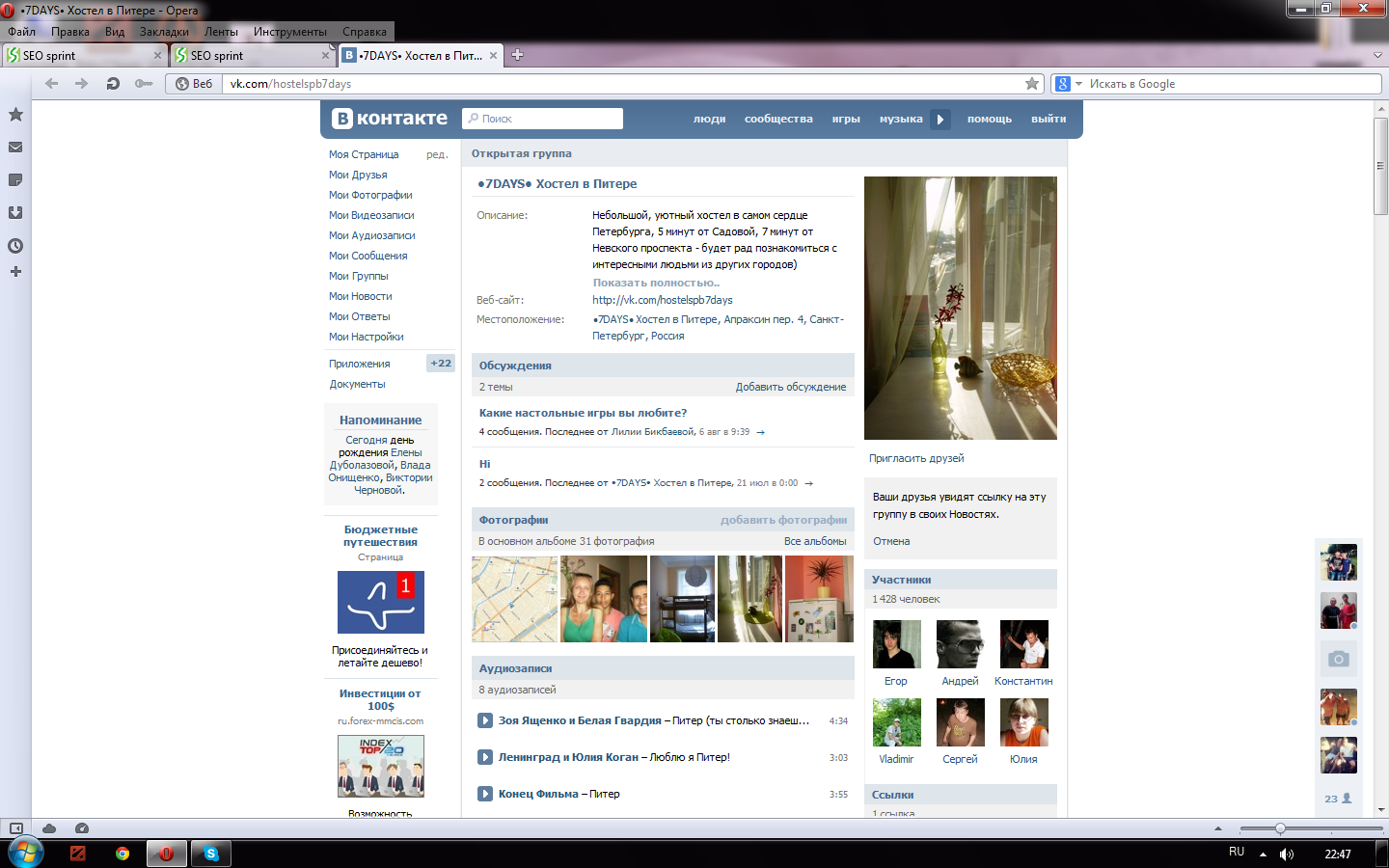Open the Какие настольные игры discussion

[x=583, y=413]
